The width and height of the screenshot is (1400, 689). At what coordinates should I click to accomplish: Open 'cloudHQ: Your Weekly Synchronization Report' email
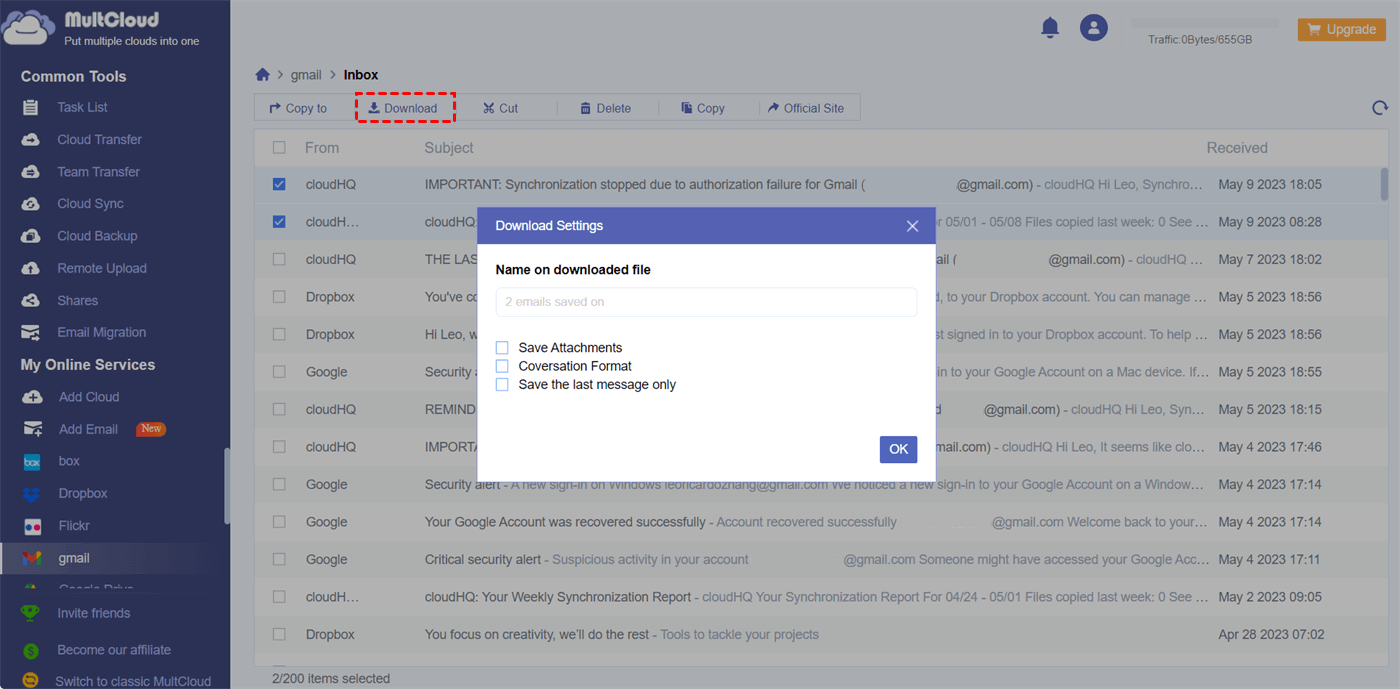(x=558, y=597)
